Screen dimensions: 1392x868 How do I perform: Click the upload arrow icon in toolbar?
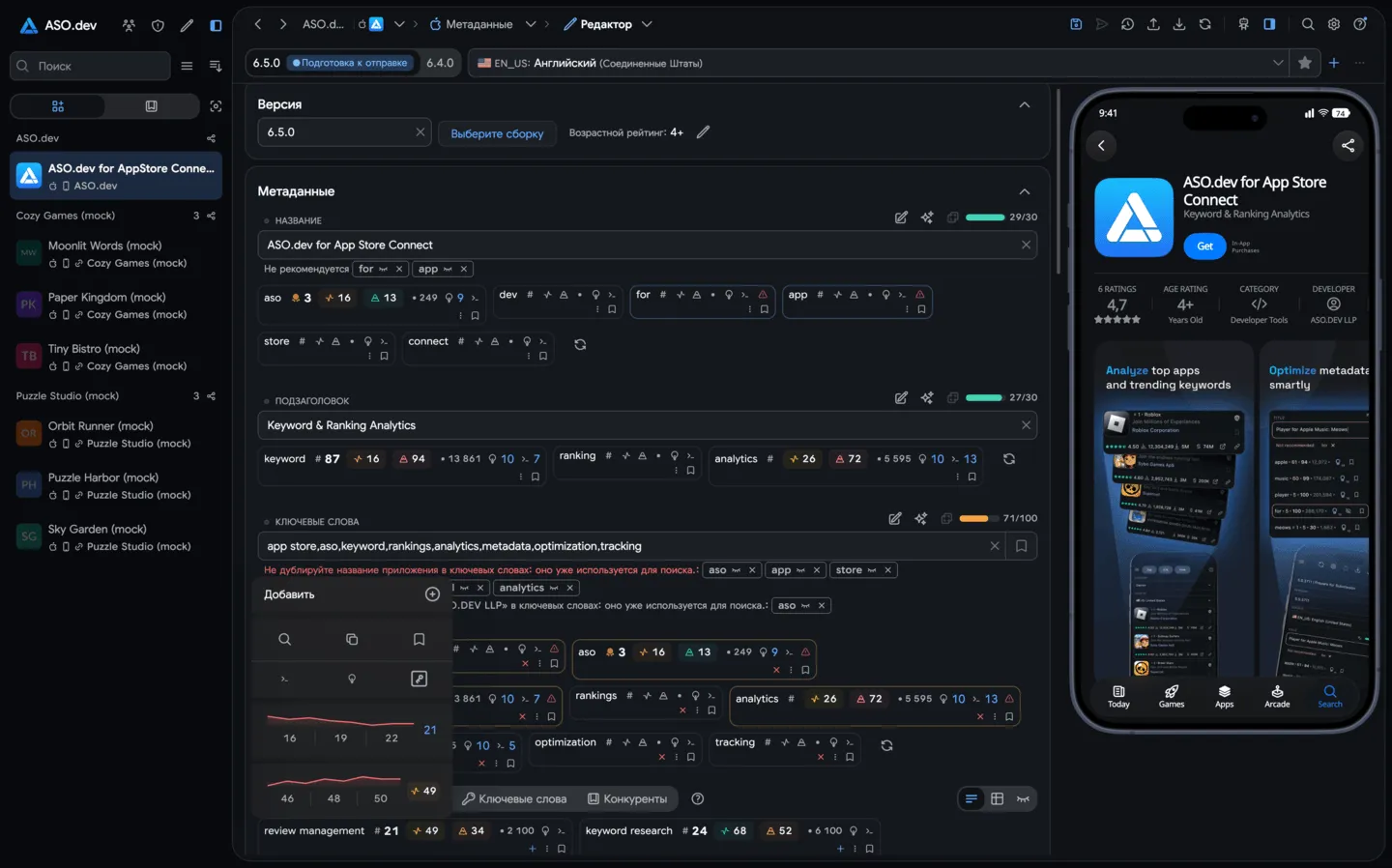(1153, 24)
